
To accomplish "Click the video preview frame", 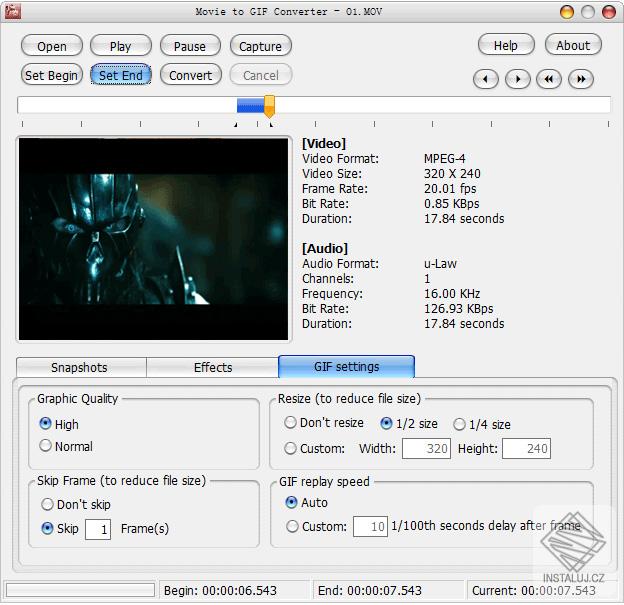I will [153, 239].
